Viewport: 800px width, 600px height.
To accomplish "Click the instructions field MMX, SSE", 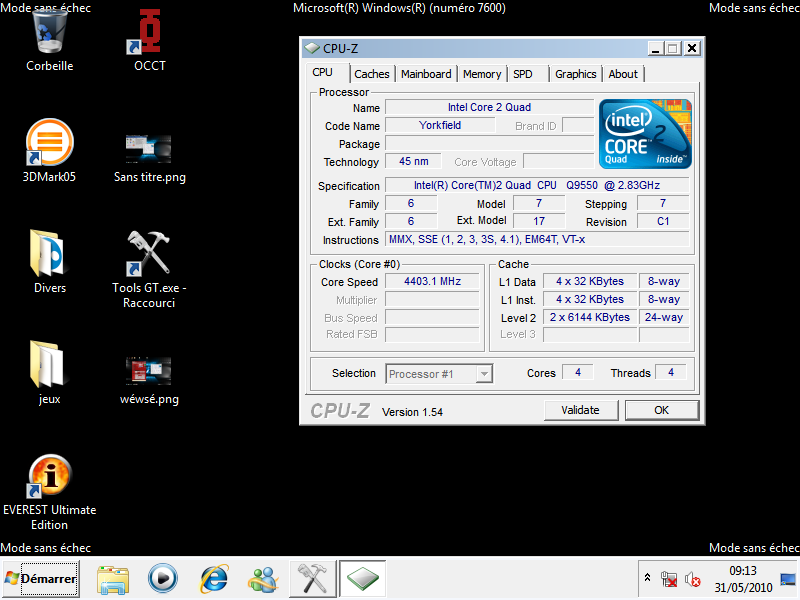I will [x=537, y=239].
